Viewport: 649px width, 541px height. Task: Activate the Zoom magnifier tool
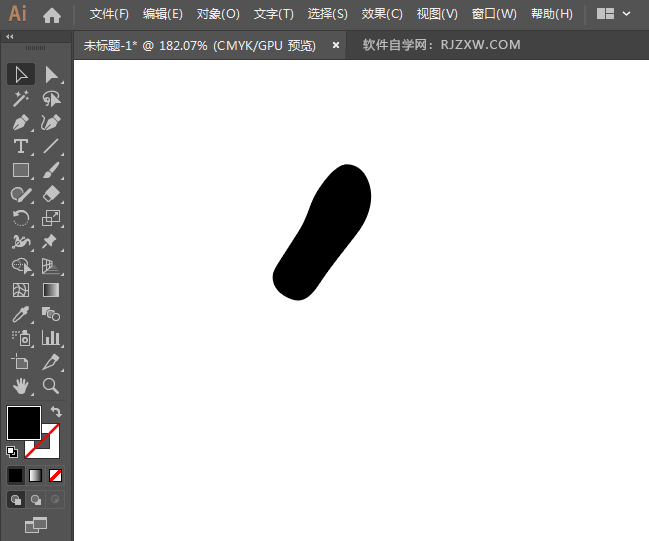click(x=51, y=385)
